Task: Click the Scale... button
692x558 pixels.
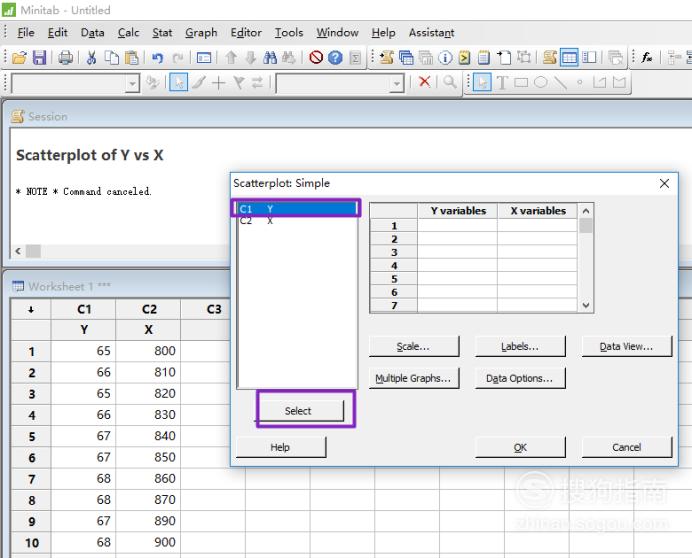Action: click(x=414, y=347)
